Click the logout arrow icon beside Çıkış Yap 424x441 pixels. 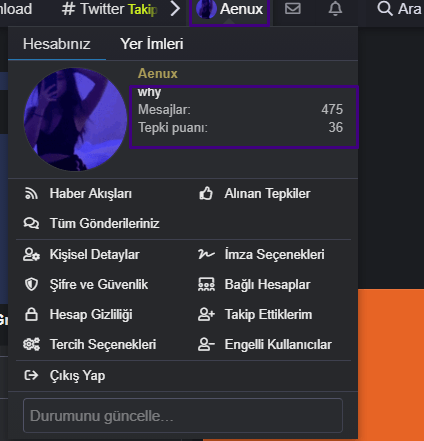point(31,375)
